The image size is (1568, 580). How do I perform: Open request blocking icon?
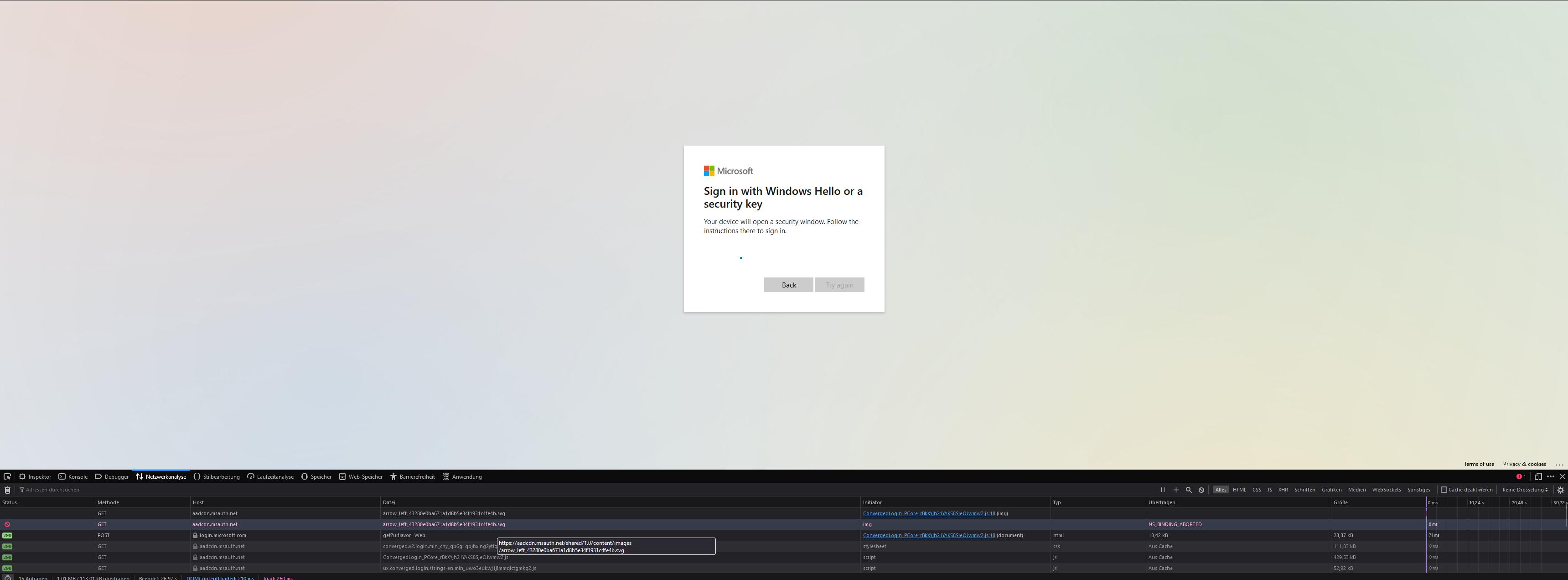pyautogui.click(x=1201, y=490)
